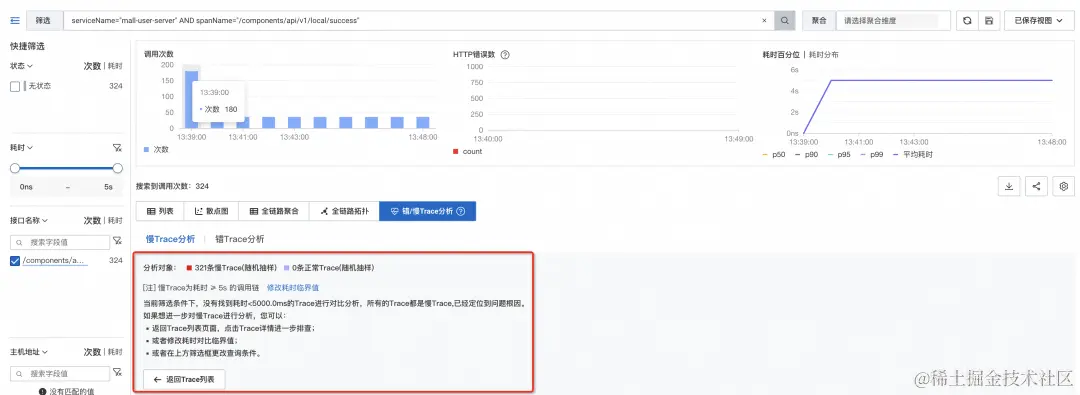The image size is (1080, 395).
Task: Toggle the p50 legend item
Action: click(x=774, y=154)
